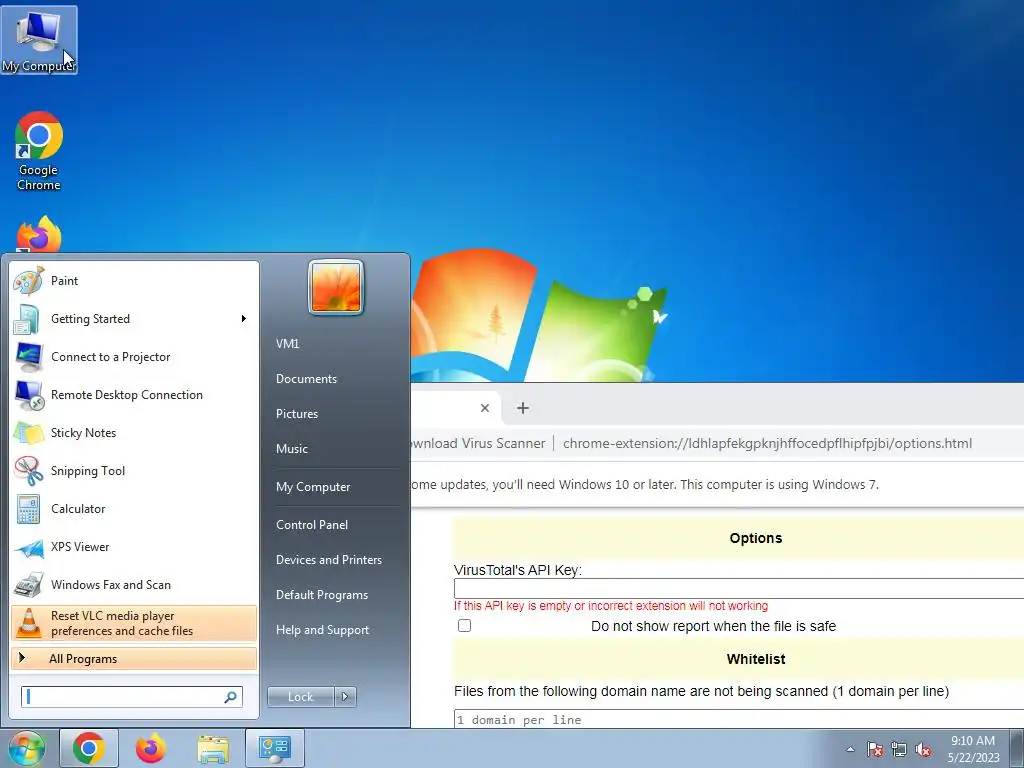Expand All Programs
Viewport: 1024px width, 768px height.
tap(134, 658)
